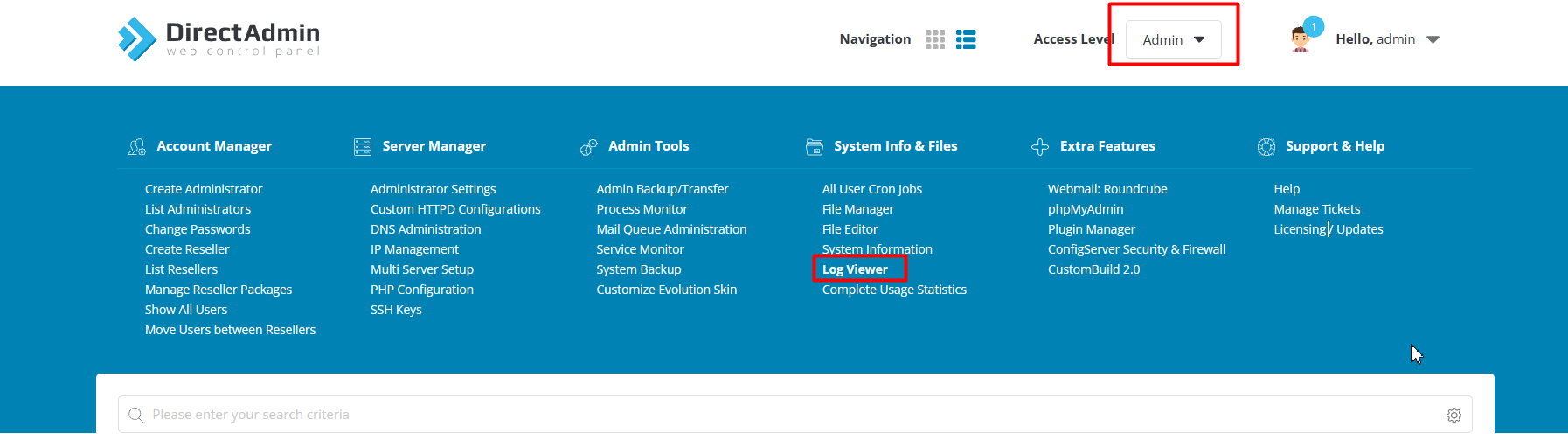The width and height of the screenshot is (1568, 434).
Task: Open Manage Reseller Packages
Action: click(219, 290)
